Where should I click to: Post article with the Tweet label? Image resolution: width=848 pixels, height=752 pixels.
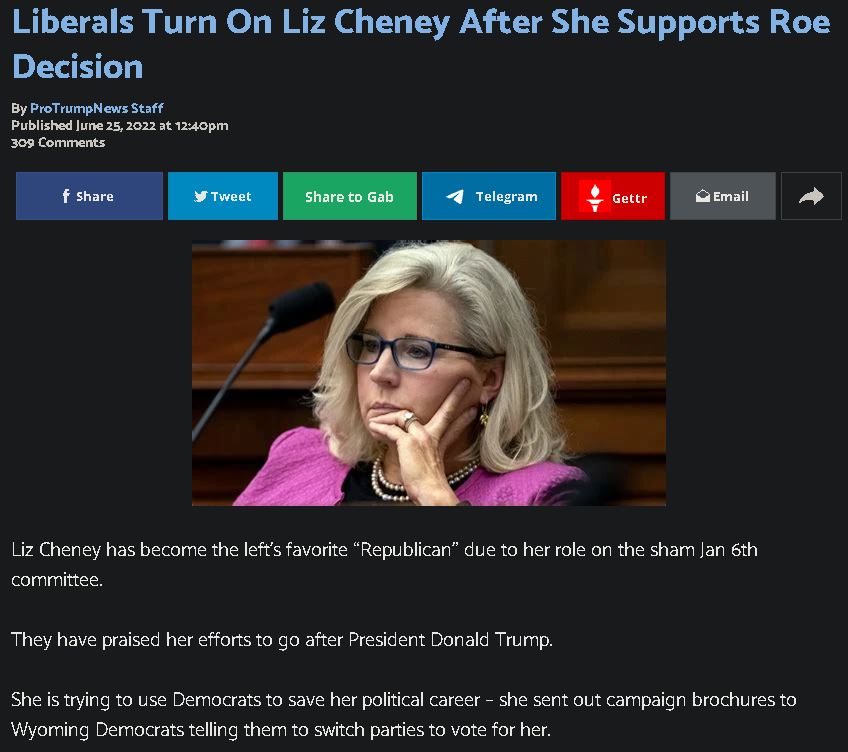pyautogui.click(x=231, y=196)
